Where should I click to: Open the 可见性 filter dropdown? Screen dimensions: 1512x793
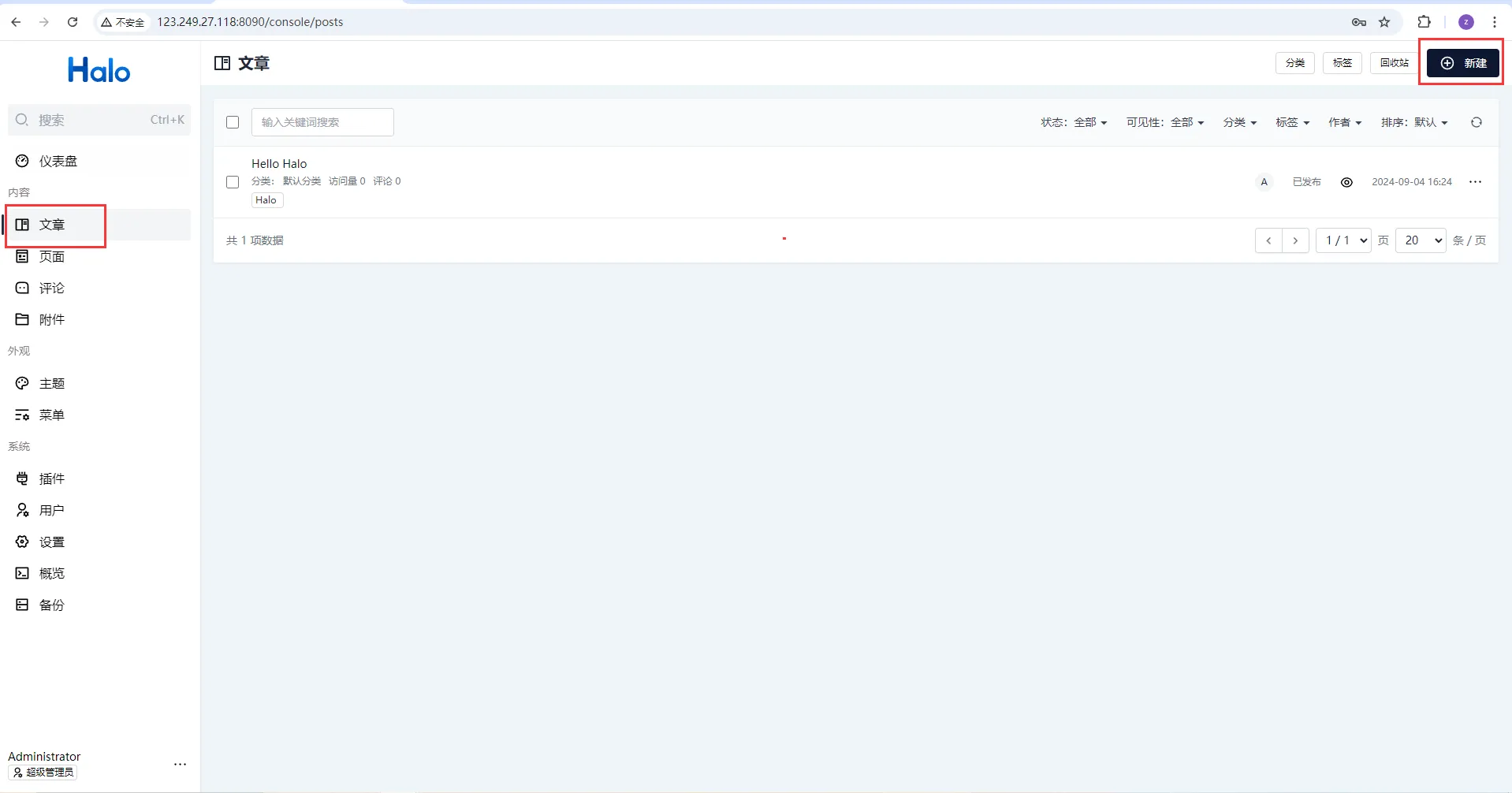tap(1165, 122)
